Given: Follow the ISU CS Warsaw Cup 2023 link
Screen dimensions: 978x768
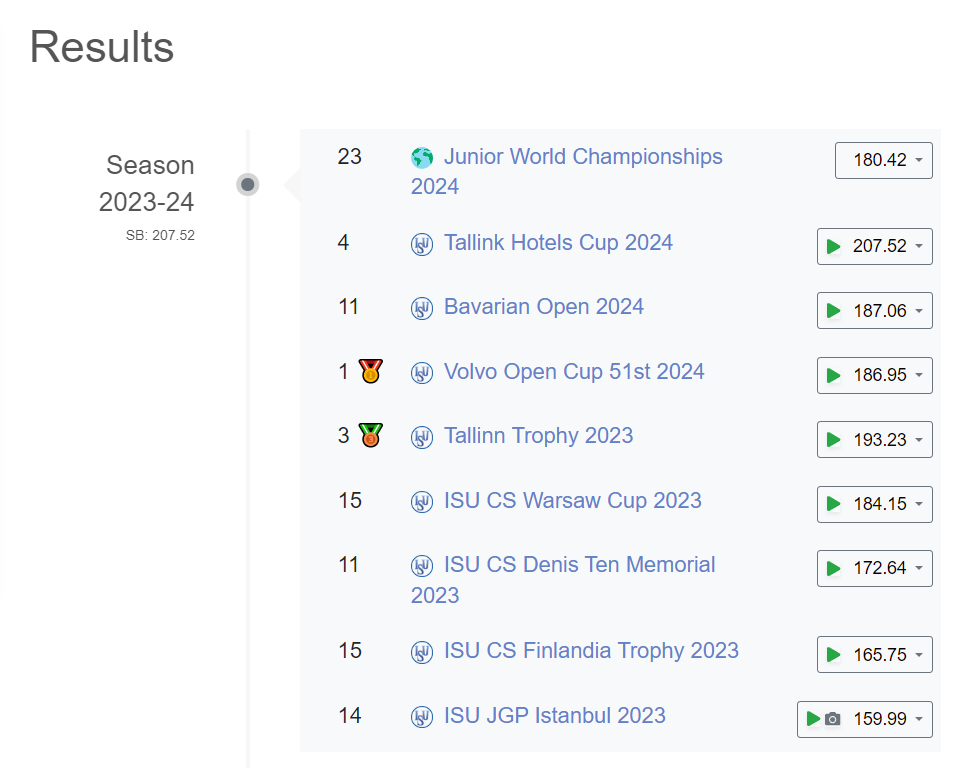Looking at the screenshot, I should [573, 500].
